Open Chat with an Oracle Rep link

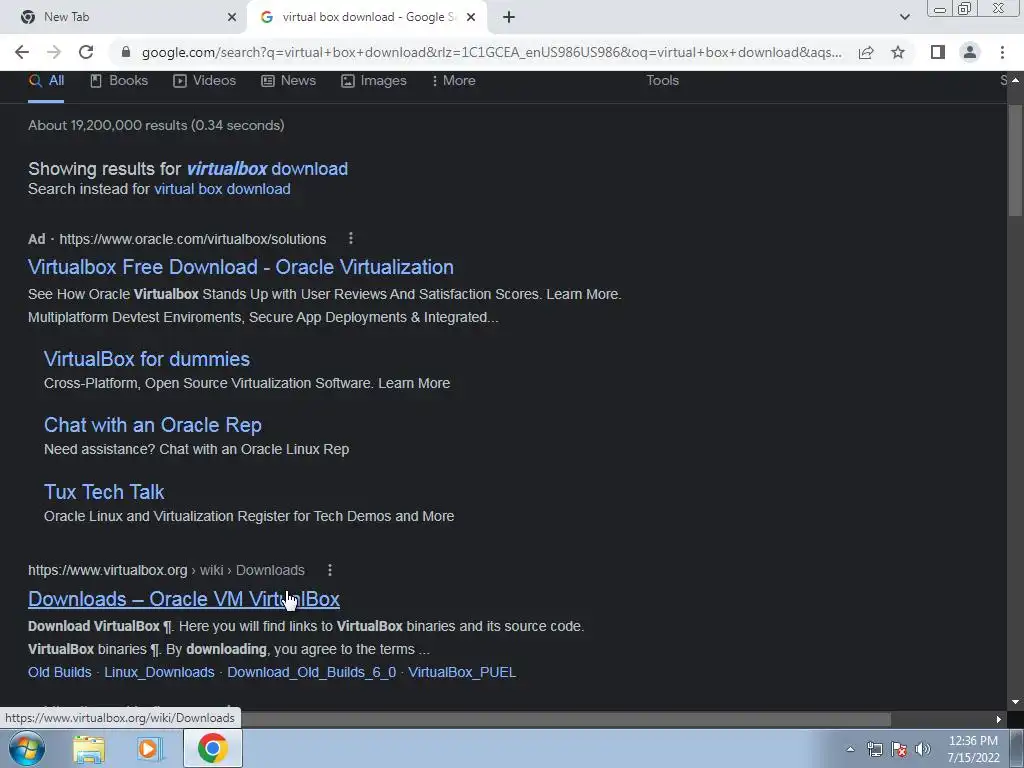153,424
